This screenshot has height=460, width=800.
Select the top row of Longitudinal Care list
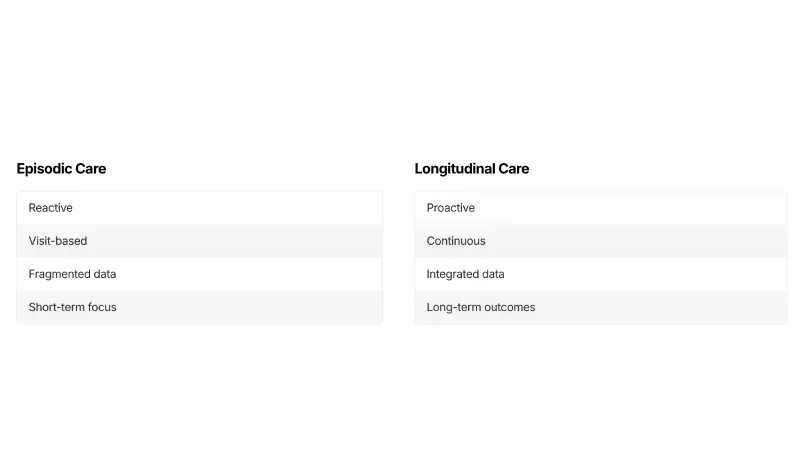(600, 208)
